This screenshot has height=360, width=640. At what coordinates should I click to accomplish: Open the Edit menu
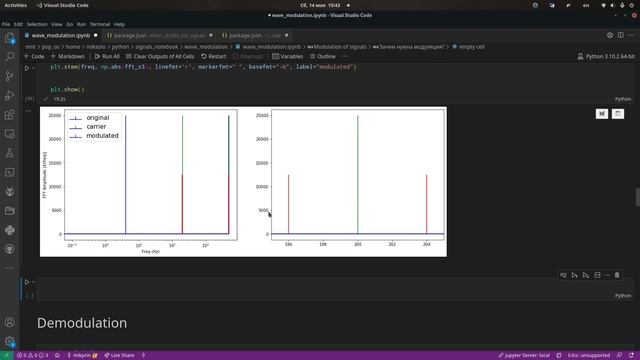click(18, 24)
